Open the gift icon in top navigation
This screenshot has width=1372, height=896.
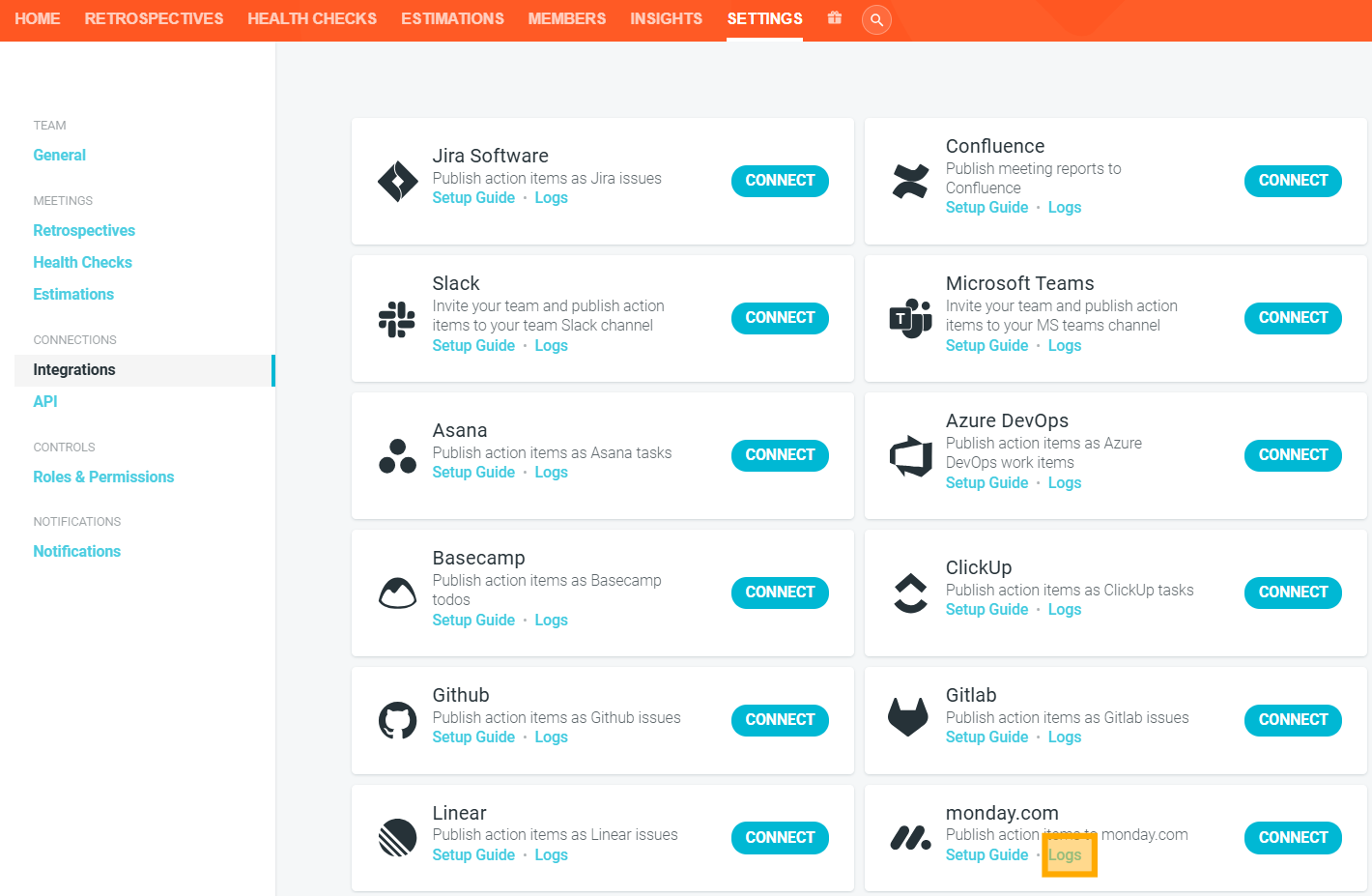(835, 18)
